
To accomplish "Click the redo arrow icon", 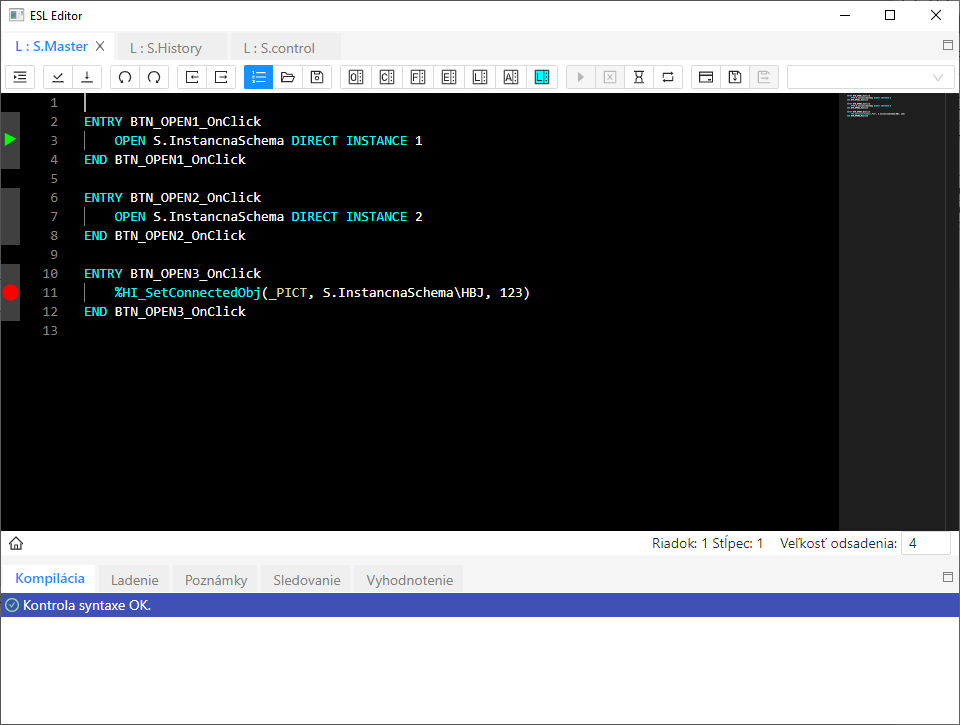I will (154, 77).
